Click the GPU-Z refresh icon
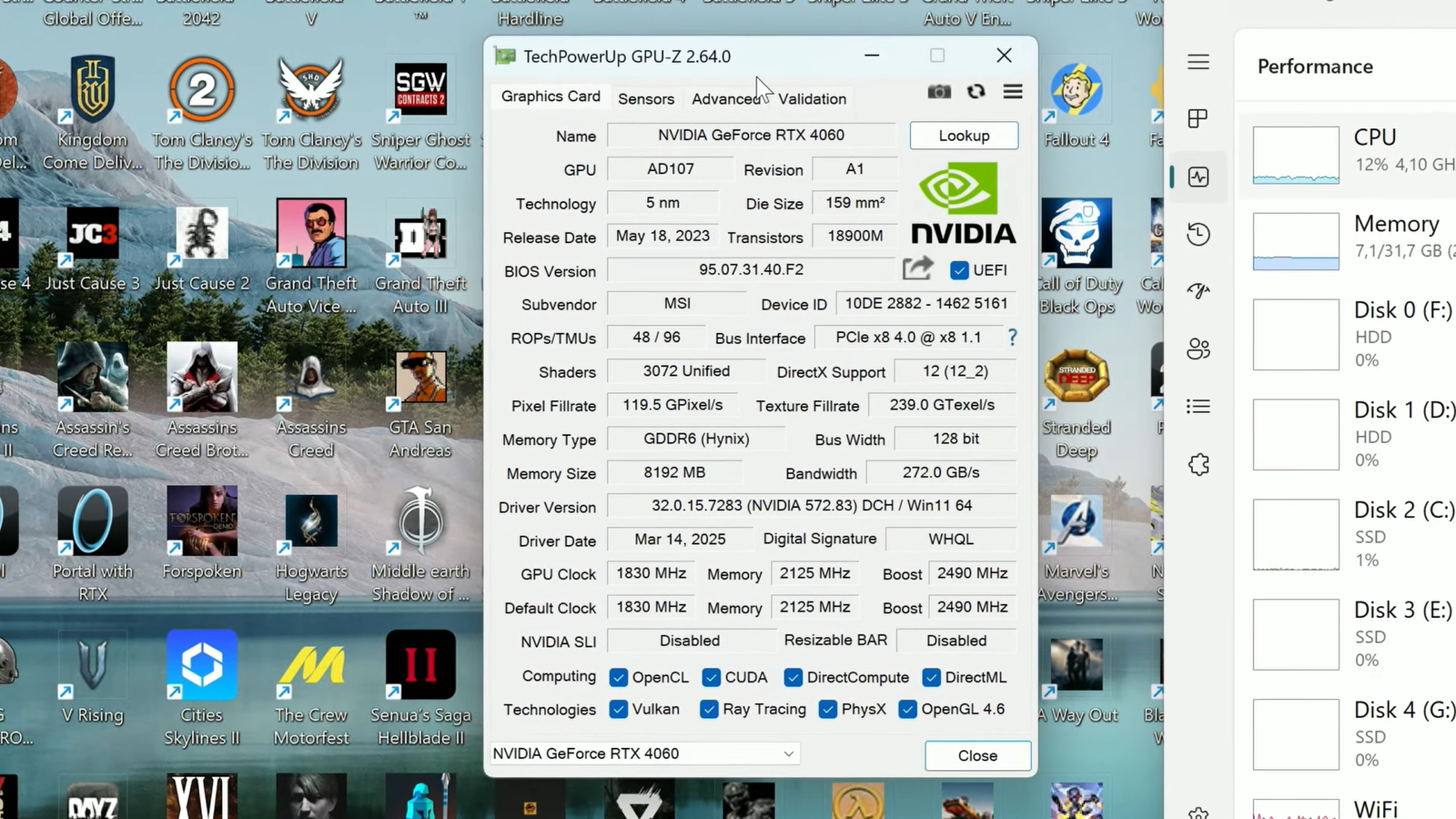 click(976, 92)
